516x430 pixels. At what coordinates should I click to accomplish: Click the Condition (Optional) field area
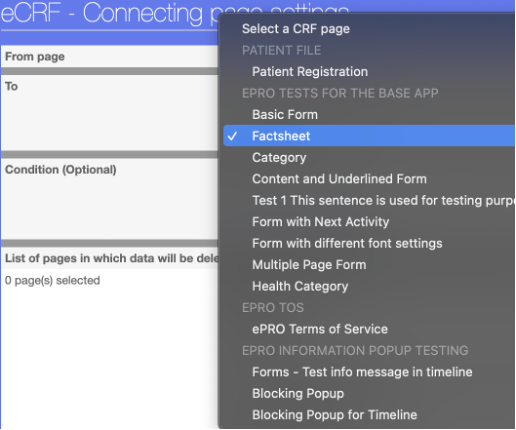pyautogui.click(x=109, y=199)
